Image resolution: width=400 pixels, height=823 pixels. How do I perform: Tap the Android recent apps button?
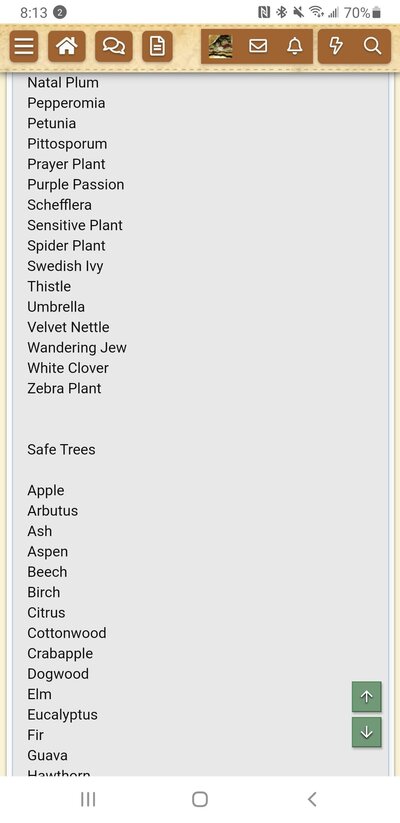click(x=88, y=799)
